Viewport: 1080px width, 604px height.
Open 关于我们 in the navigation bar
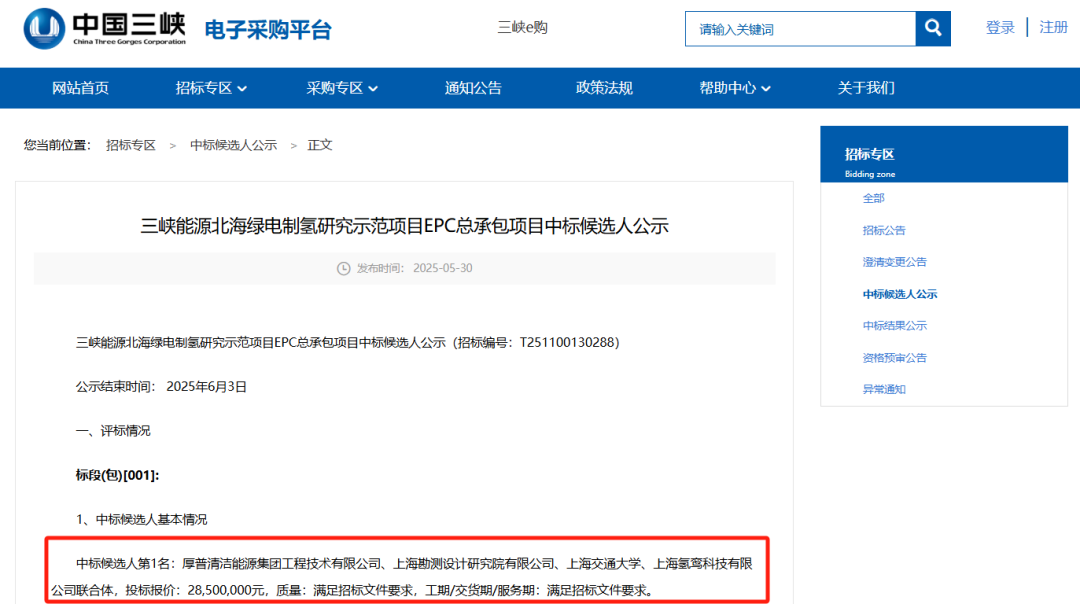pyautogui.click(x=866, y=88)
